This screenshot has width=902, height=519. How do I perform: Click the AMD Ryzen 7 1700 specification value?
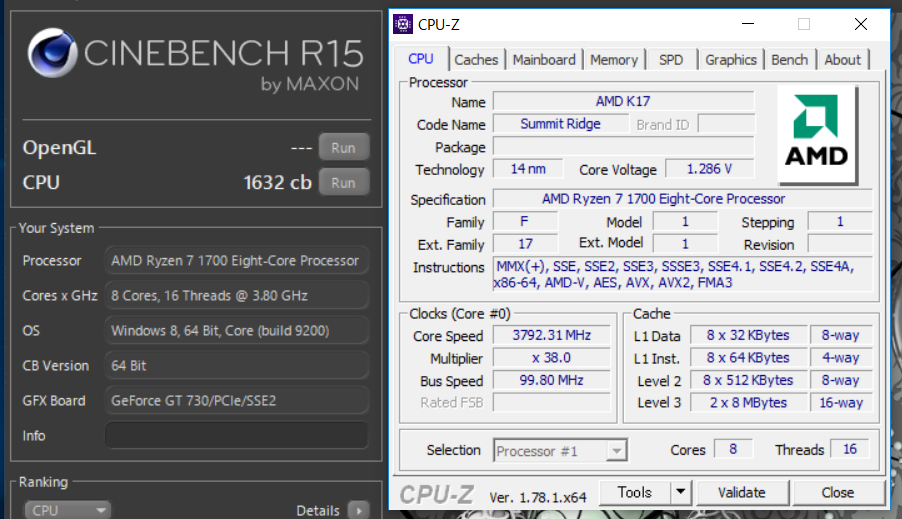683,199
